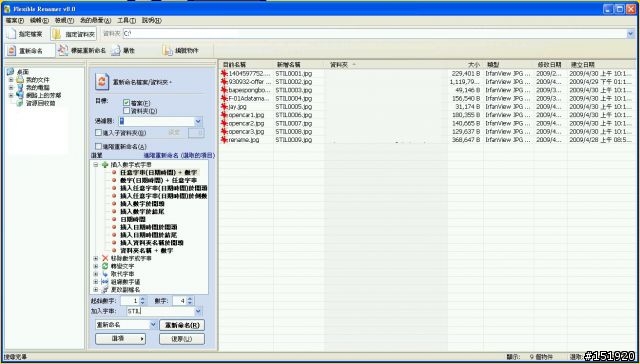Expand the 轉變文字 preset group
The image size is (640, 364).
pyautogui.click(x=96, y=266)
